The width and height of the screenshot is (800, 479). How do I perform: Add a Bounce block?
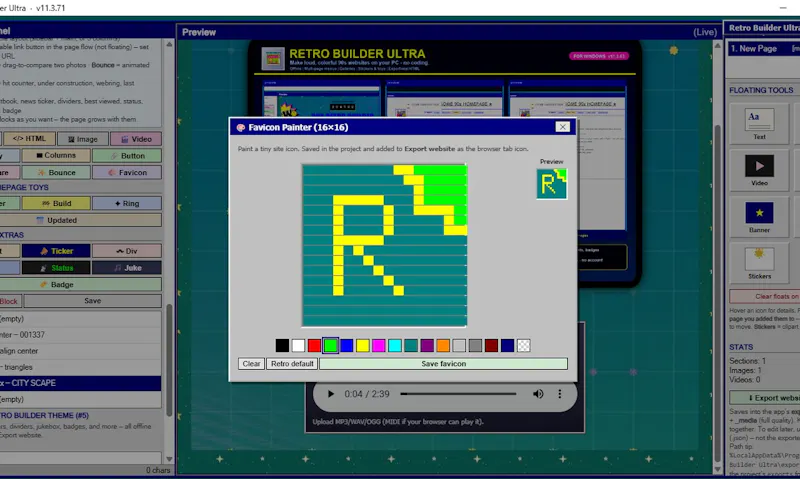[56, 172]
